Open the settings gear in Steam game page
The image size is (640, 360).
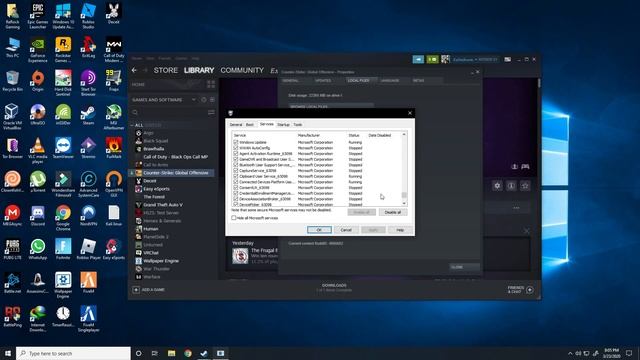click(497, 186)
